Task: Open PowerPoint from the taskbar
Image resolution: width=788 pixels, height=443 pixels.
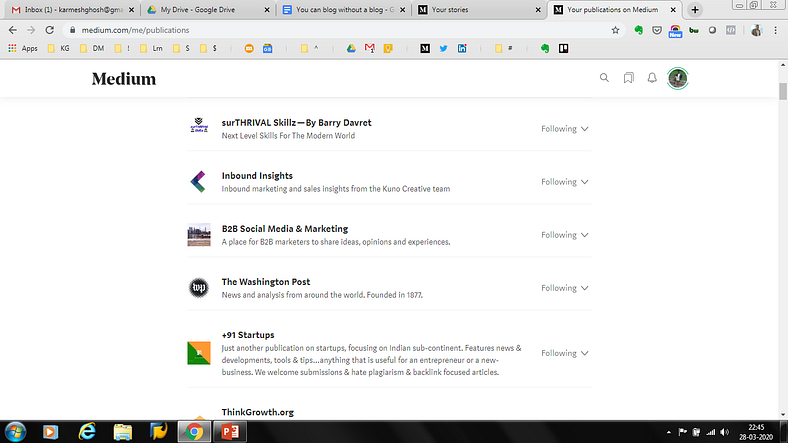Action: [230, 432]
